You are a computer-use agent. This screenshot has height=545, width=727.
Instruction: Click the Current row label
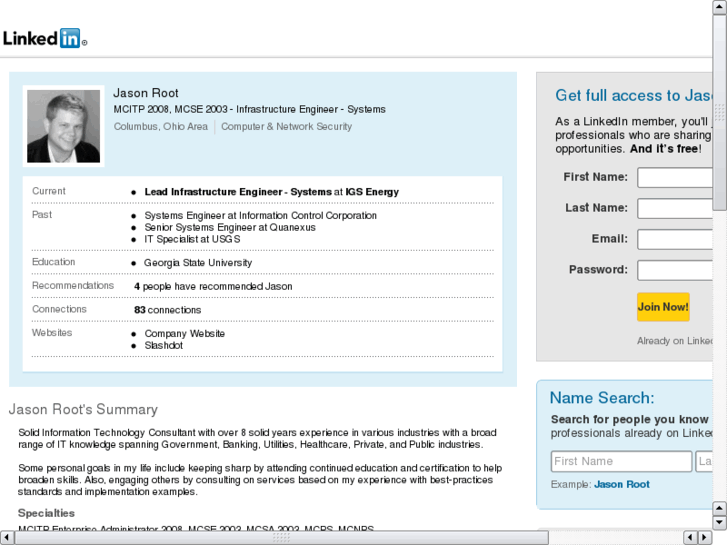click(x=49, y=191)
